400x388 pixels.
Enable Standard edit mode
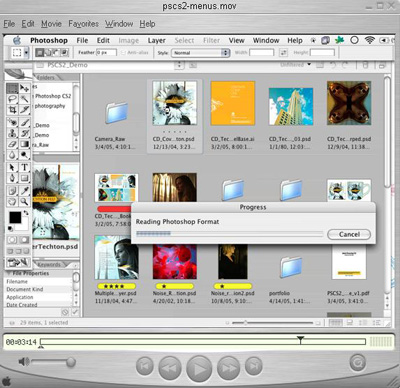click(12, 240)
